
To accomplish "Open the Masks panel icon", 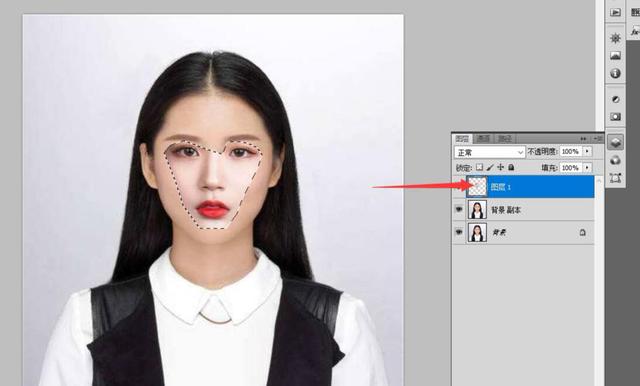I will [x=615, y=117].
